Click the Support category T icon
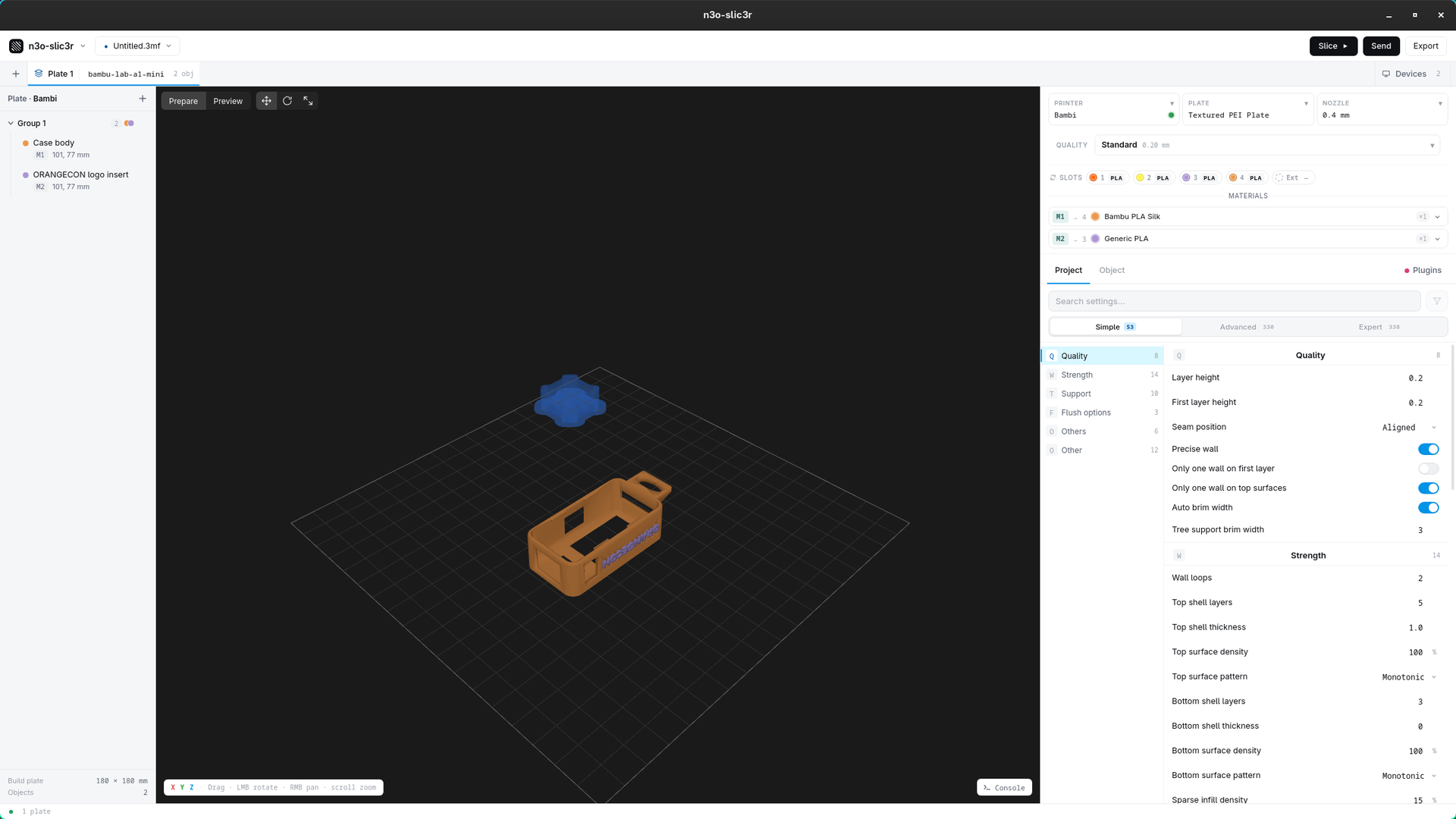 pyautogui.click(x=1052, y=394)
